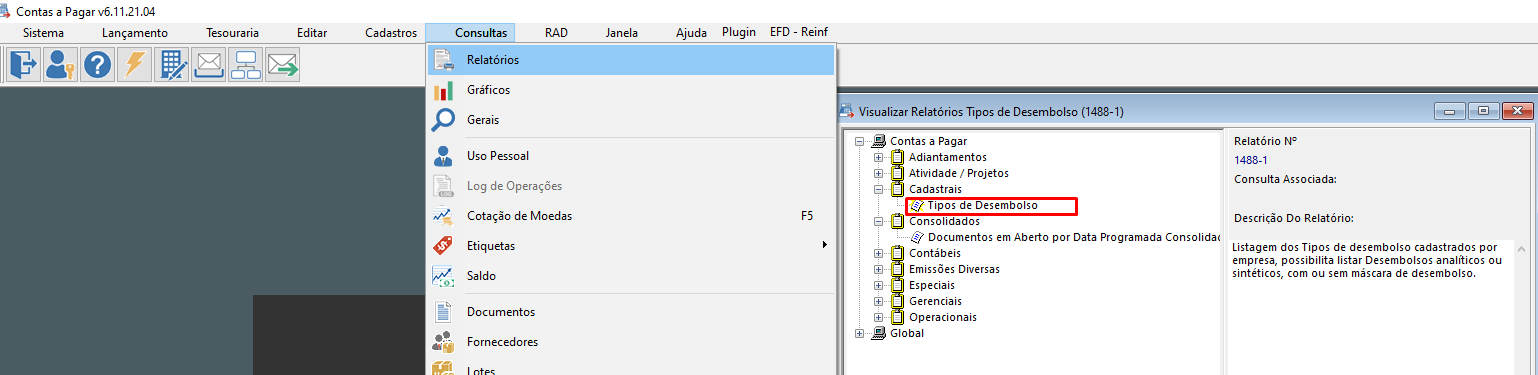Choose Gerais in Consultas menu
Viewport: 1538px width, 375px height.
point(631,120)
